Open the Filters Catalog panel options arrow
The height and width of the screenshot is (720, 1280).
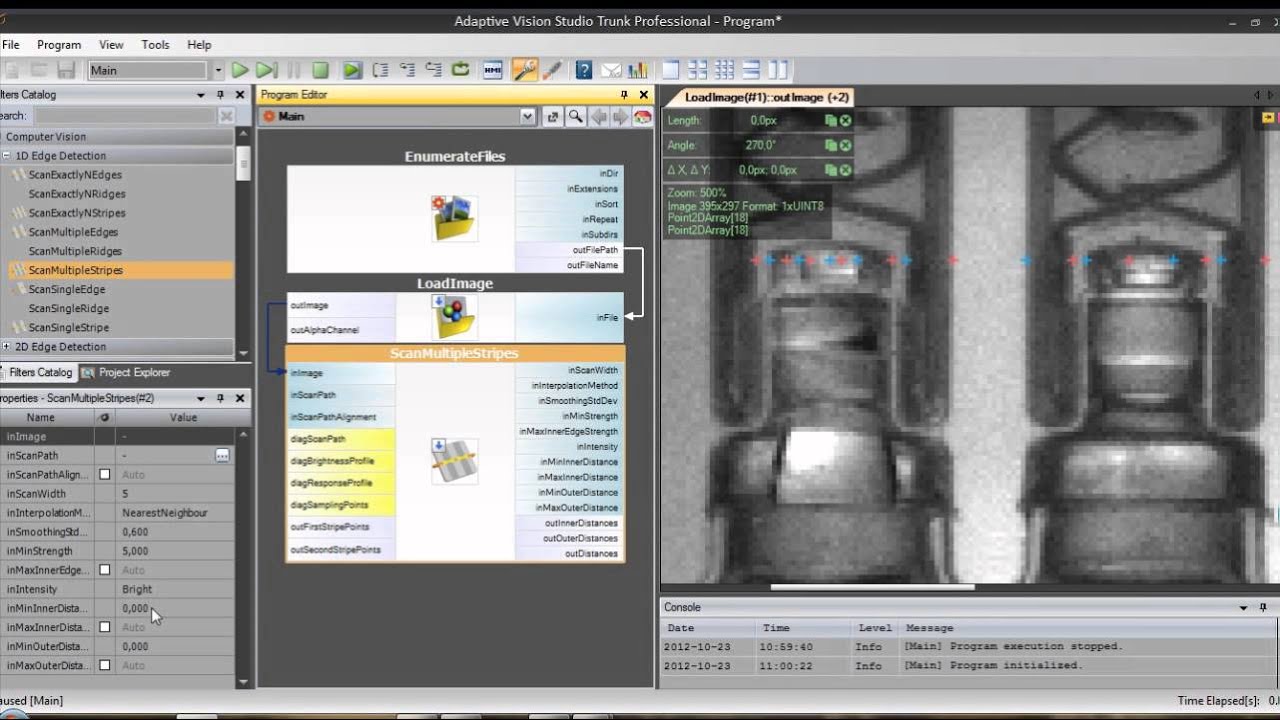click(x=201, y=95)
